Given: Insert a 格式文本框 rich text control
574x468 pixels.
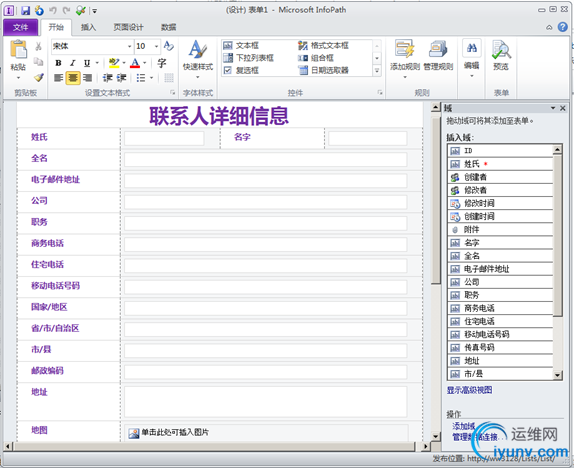Looking at the screenshot, I should (323, 45).
